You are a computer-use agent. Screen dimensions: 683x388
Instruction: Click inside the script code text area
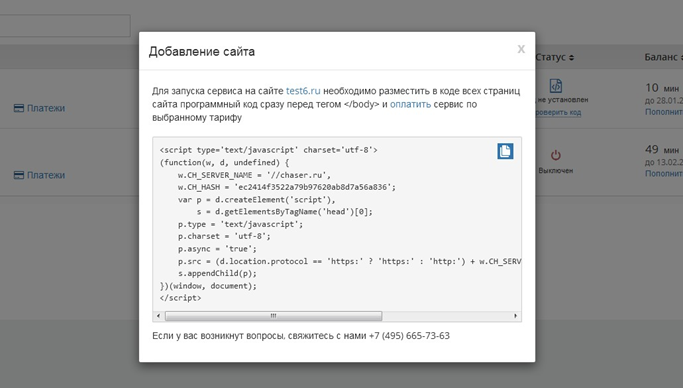pos(337,224)
